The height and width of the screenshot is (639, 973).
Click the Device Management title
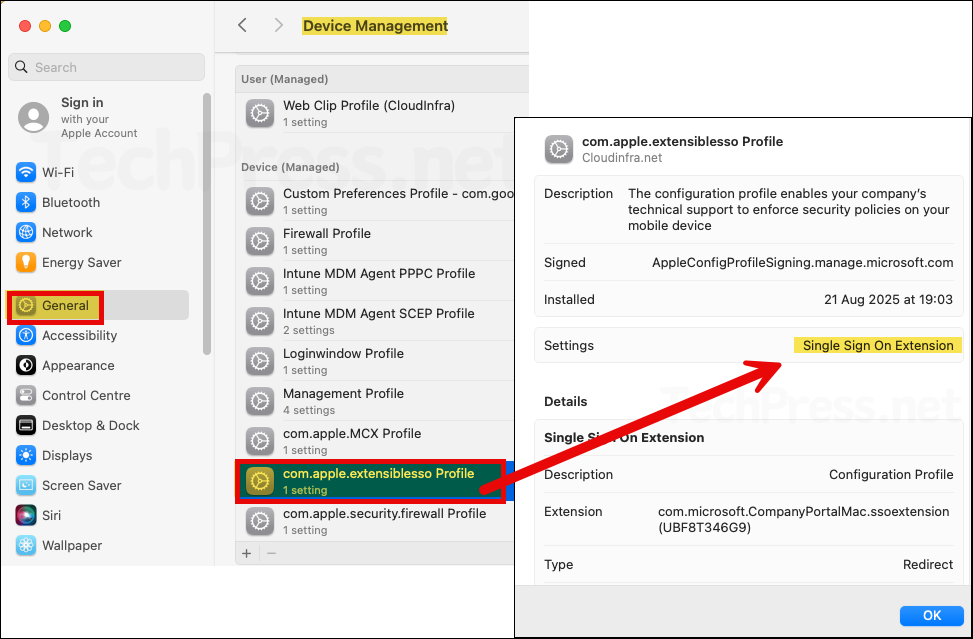point(375,25)
